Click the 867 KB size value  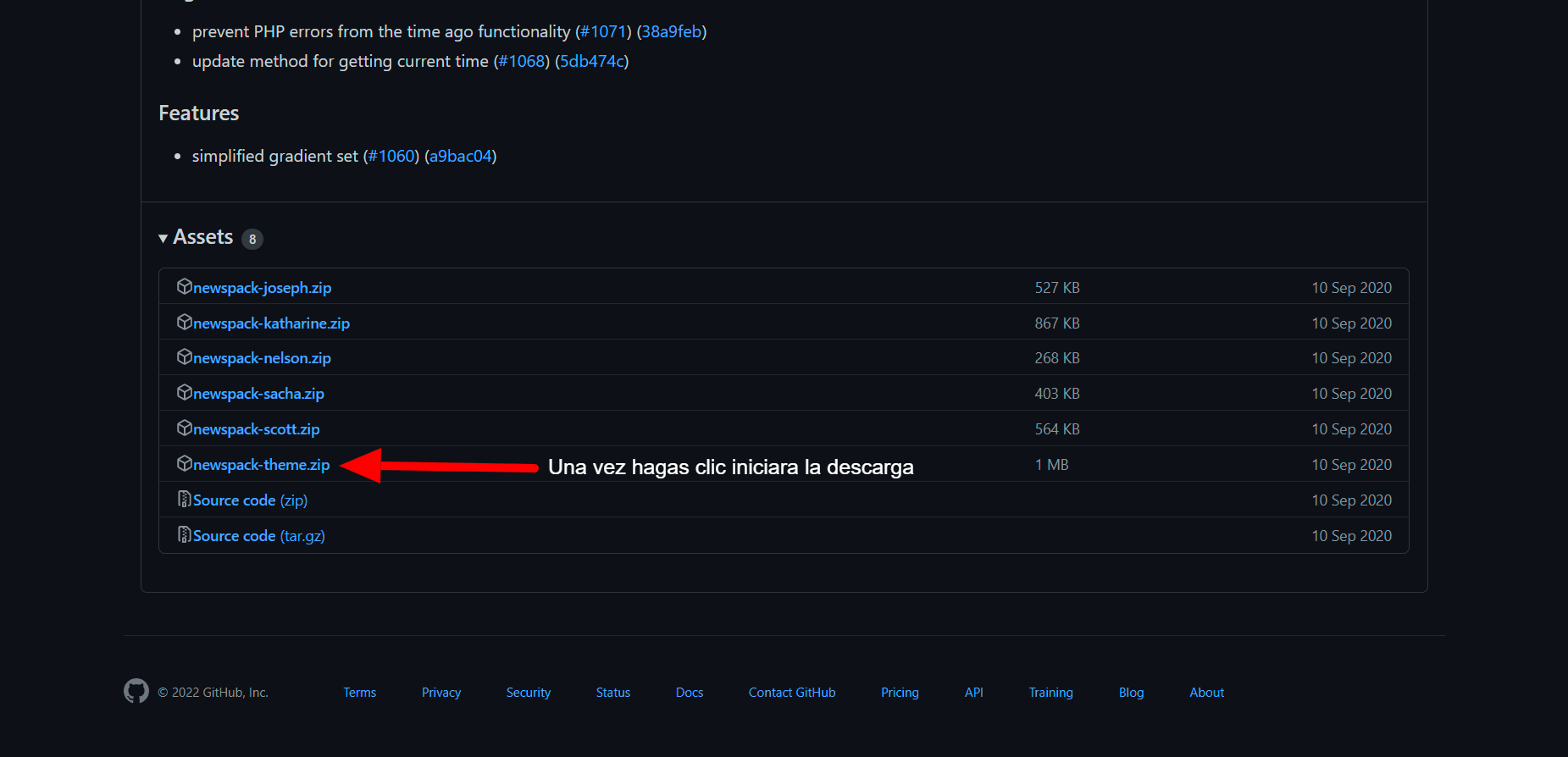(1057, 323)
